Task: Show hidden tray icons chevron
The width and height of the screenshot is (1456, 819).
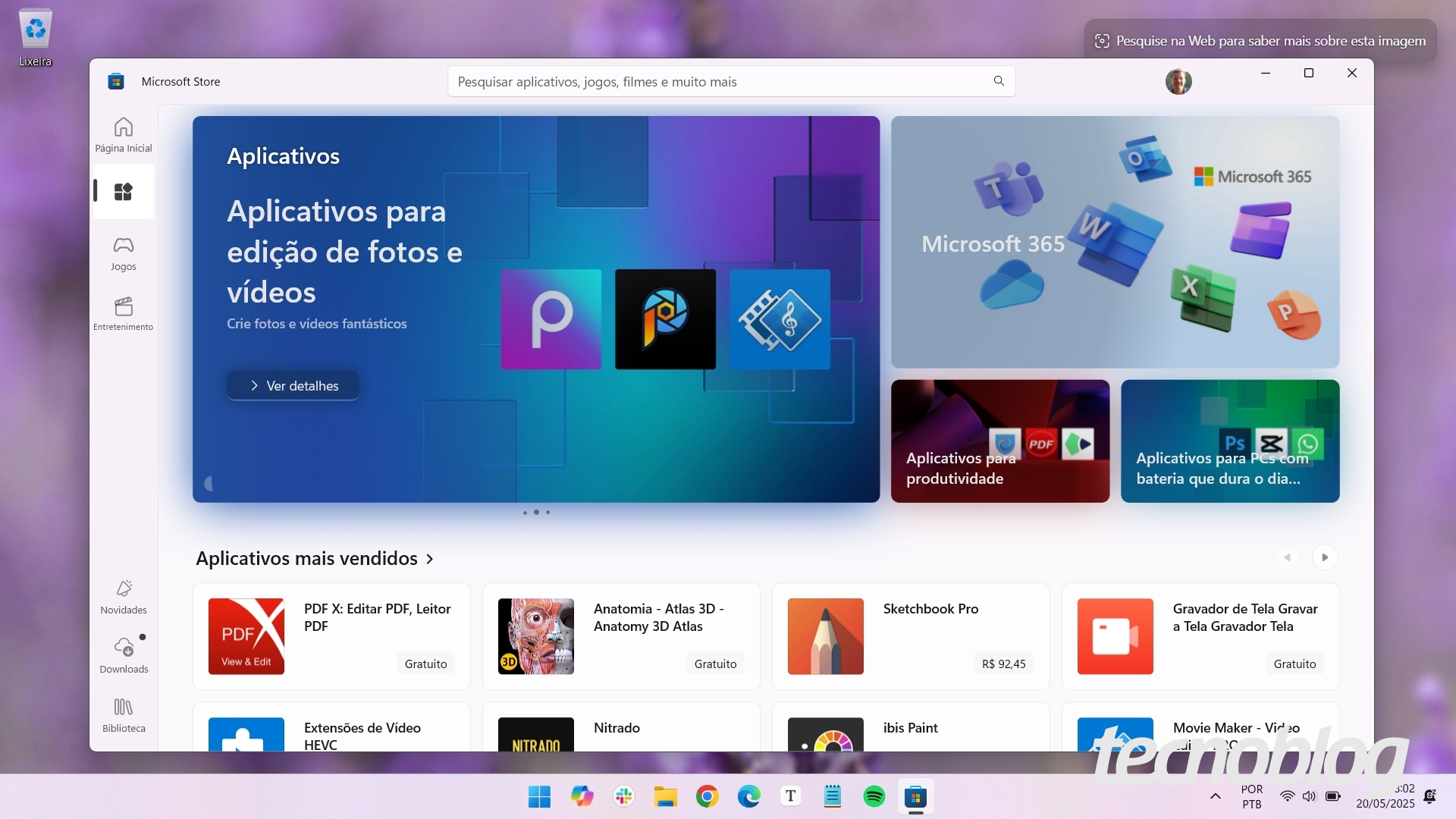Action: [x=1215, y=796]
